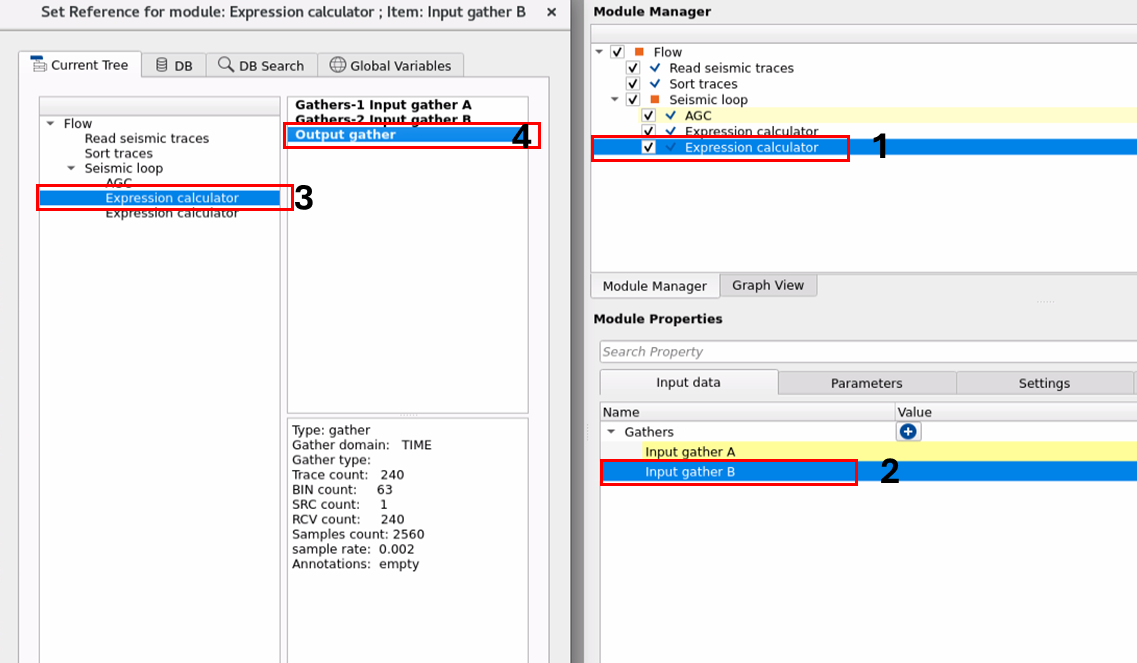Click the blue checkmark status icon beside Read seismic traces
Screen dimensions: 1137x663
pyautogui.click(x=655, y=67)
